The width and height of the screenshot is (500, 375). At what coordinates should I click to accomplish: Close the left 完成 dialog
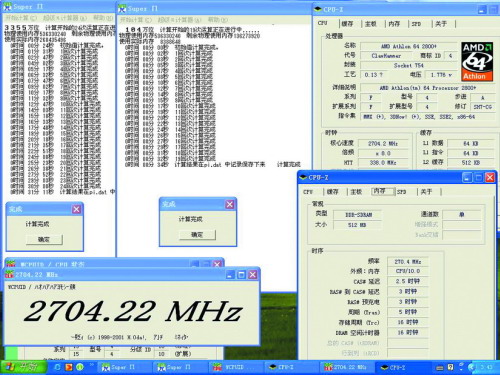click(76, 209)
